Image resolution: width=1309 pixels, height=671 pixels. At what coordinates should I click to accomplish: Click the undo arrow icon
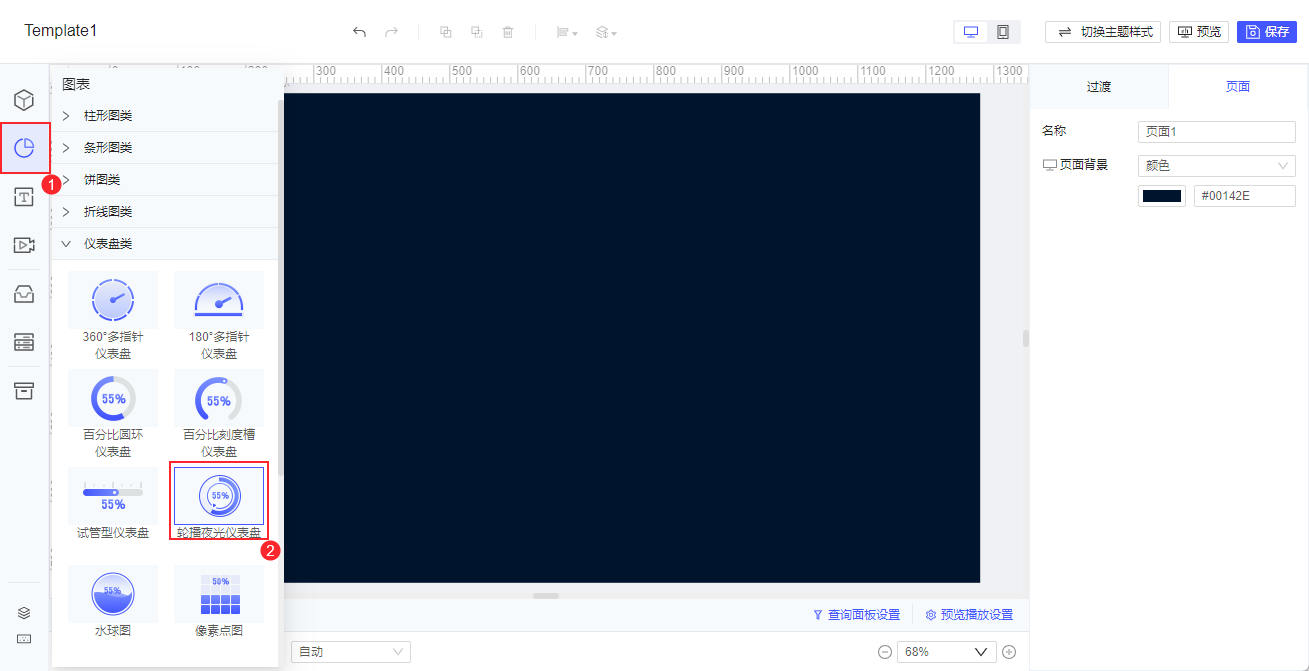359,32
